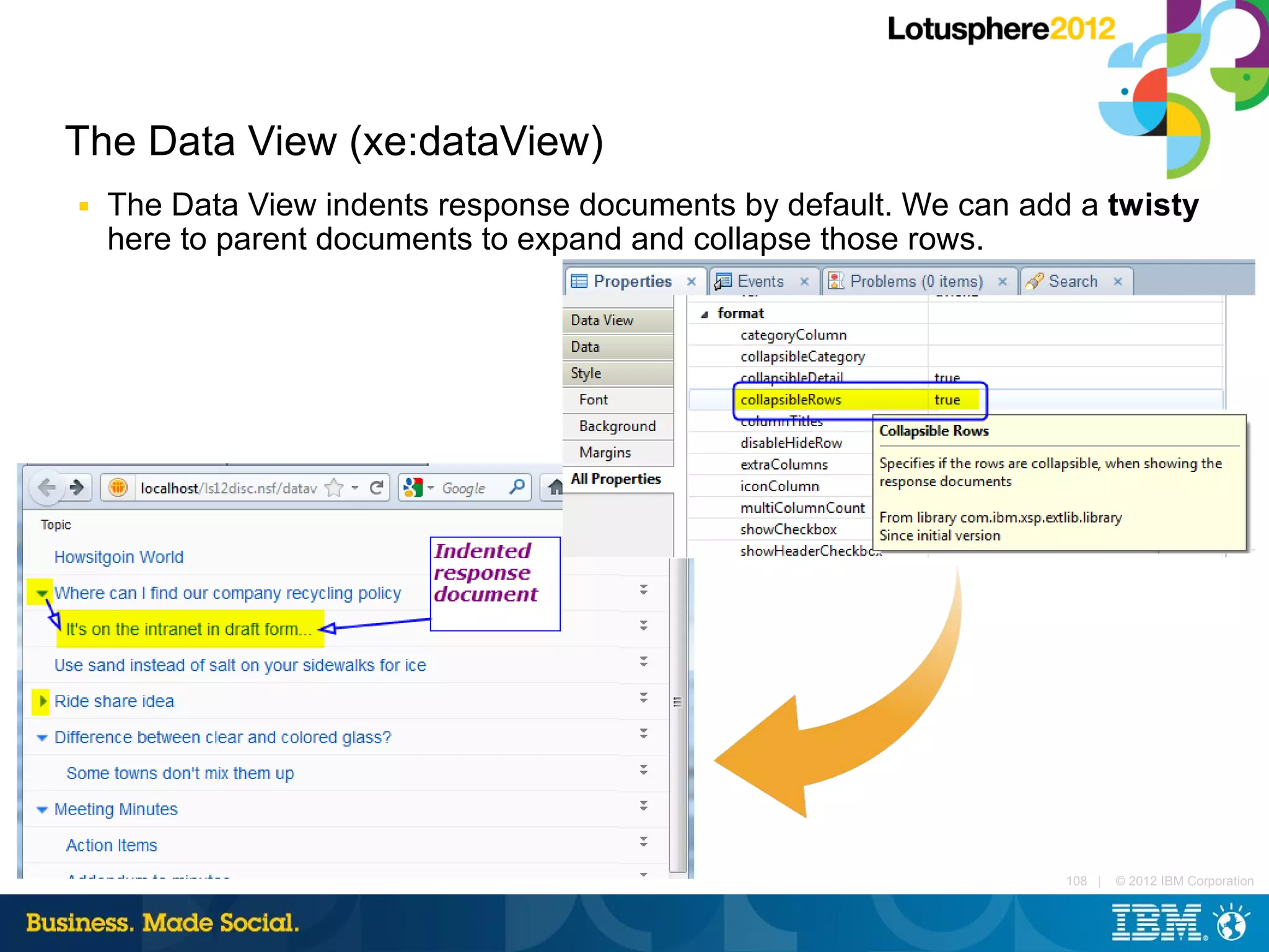Select the collapsibleRows property
This screenshot has width=1269, height=952.
[791, 400]
